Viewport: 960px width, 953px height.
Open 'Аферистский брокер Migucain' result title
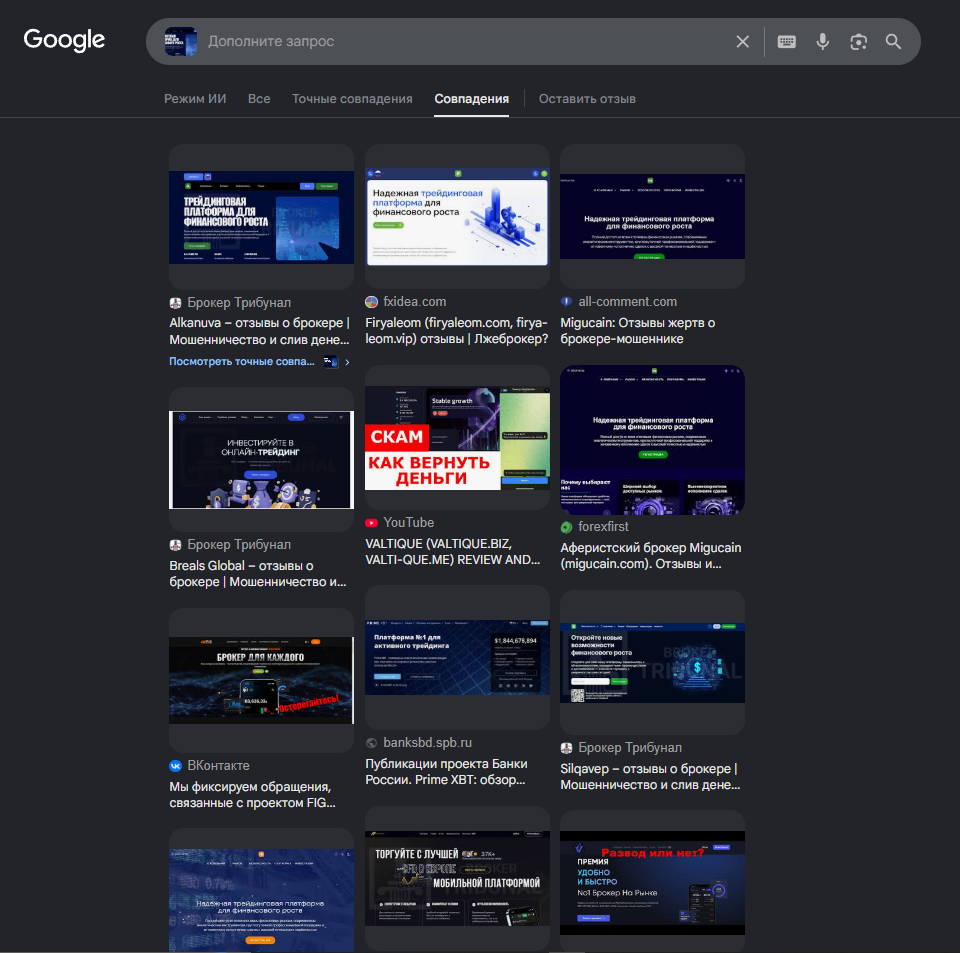coord(651,556)
